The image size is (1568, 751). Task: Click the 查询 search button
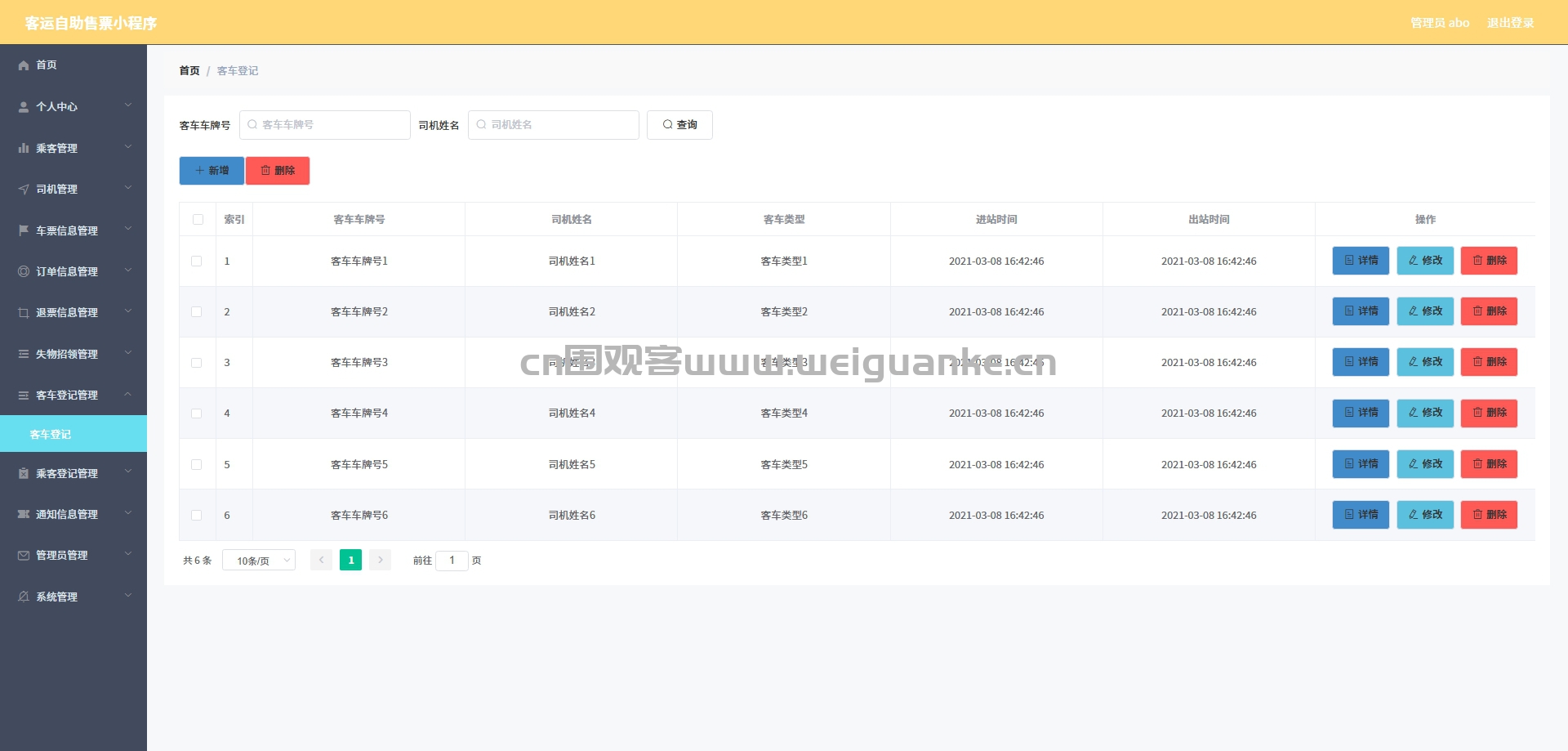[x=679, y=125]
